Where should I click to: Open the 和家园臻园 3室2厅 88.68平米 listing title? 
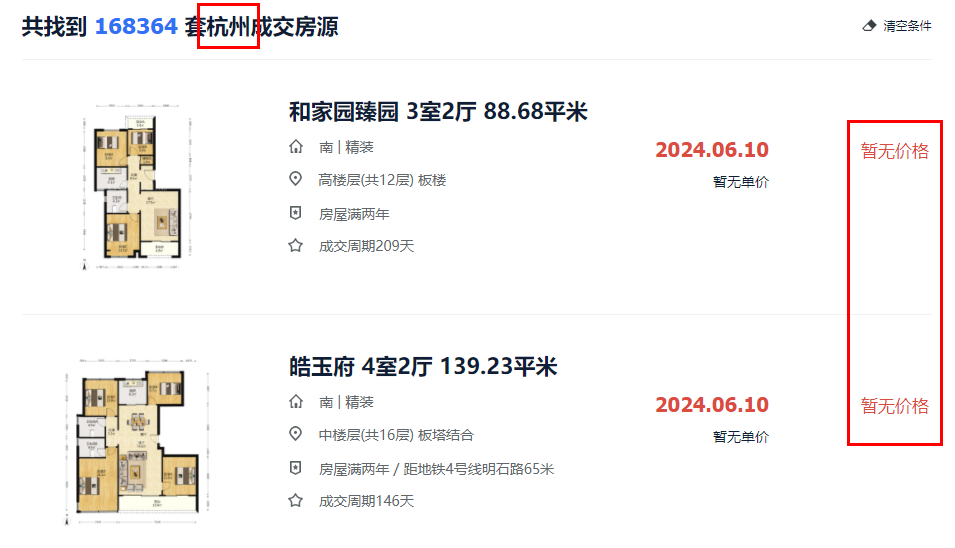438,111
